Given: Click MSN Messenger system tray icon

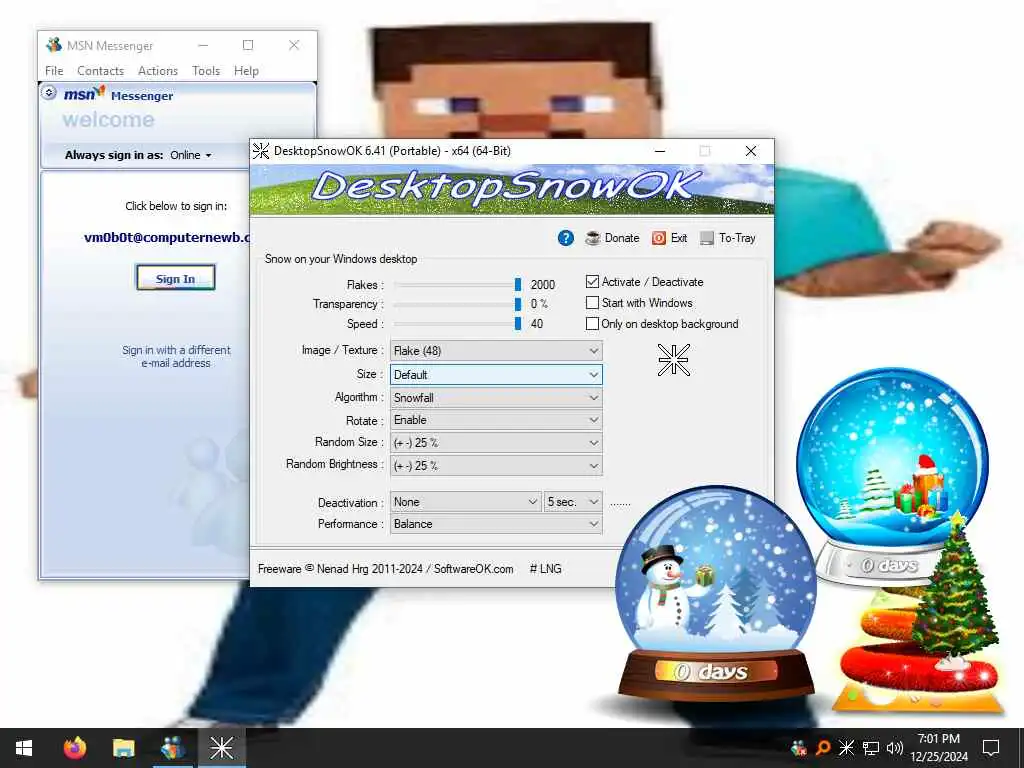Looking at the screenshot, I should 798,748.
